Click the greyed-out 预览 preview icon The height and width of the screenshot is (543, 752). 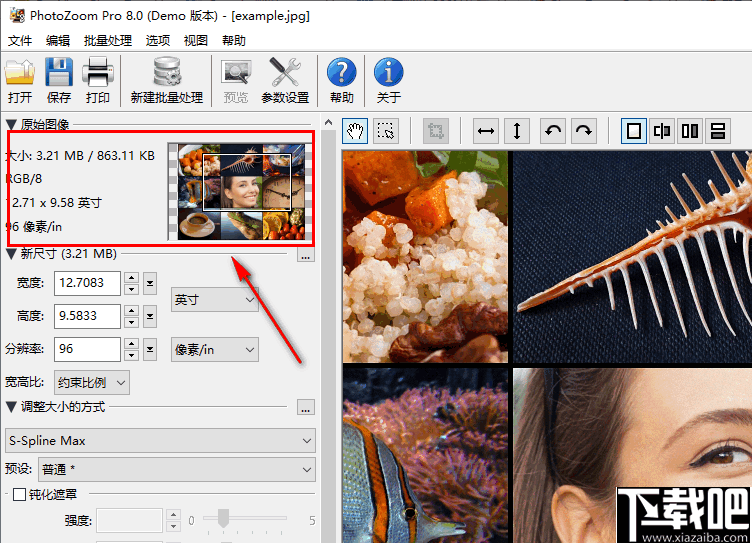coord(235,73)
